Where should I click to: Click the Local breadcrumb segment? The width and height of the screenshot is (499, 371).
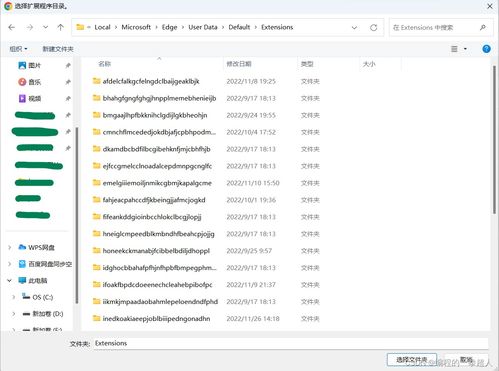tap(102, 27)
